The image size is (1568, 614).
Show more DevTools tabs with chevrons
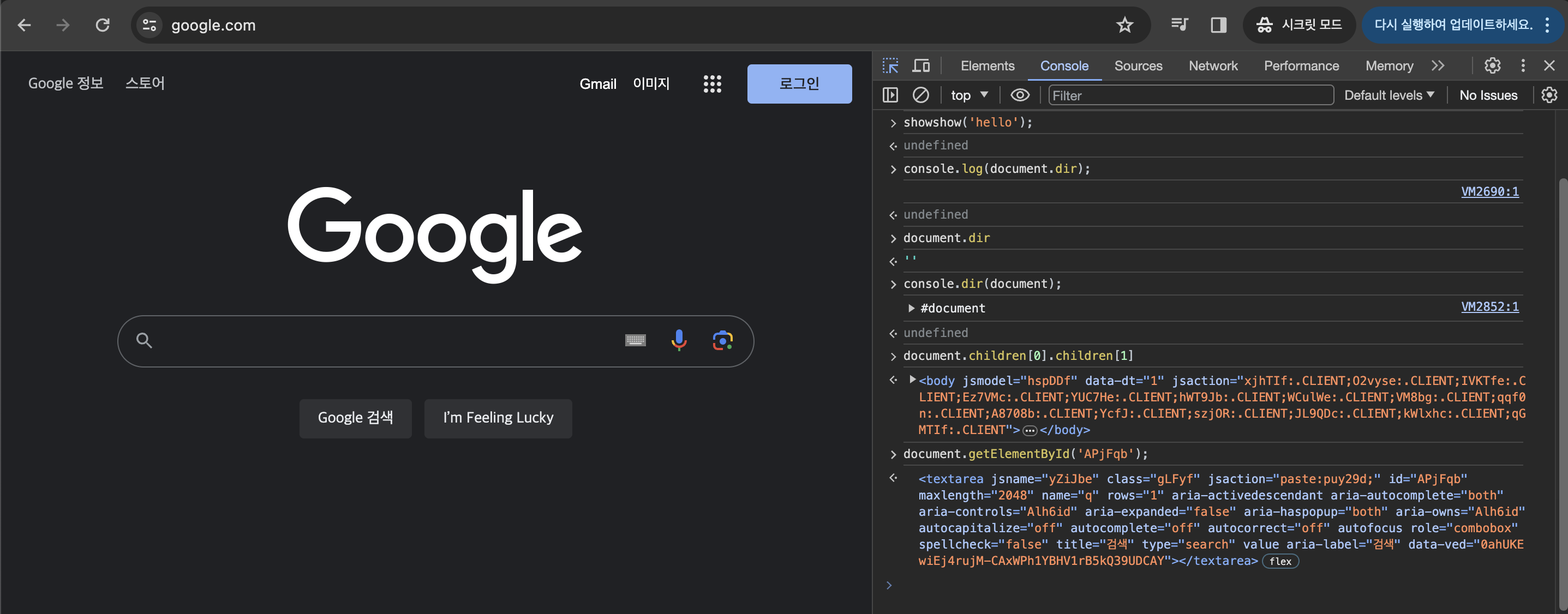pos(1438,66)
